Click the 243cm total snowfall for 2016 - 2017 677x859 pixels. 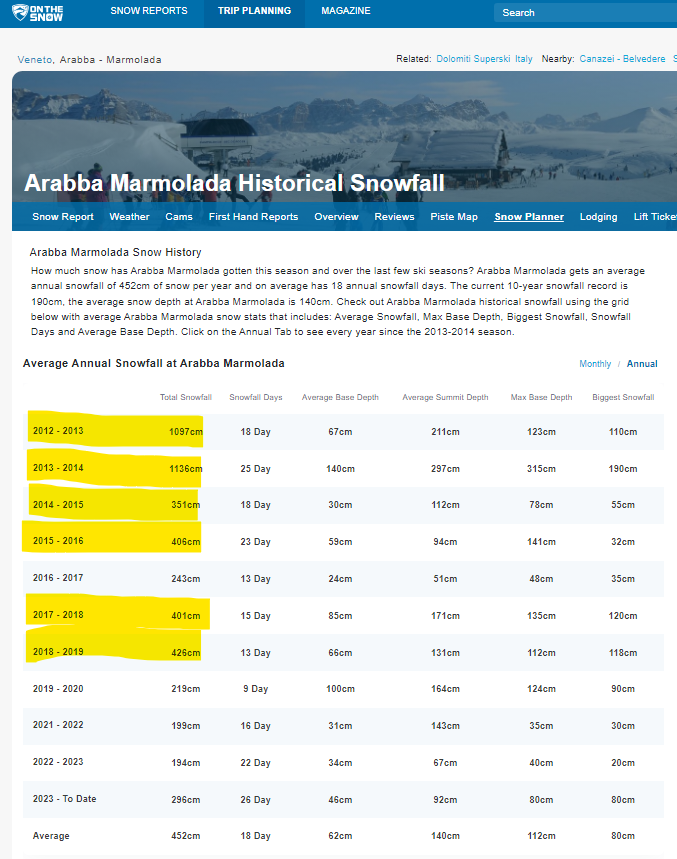point(186,579)
